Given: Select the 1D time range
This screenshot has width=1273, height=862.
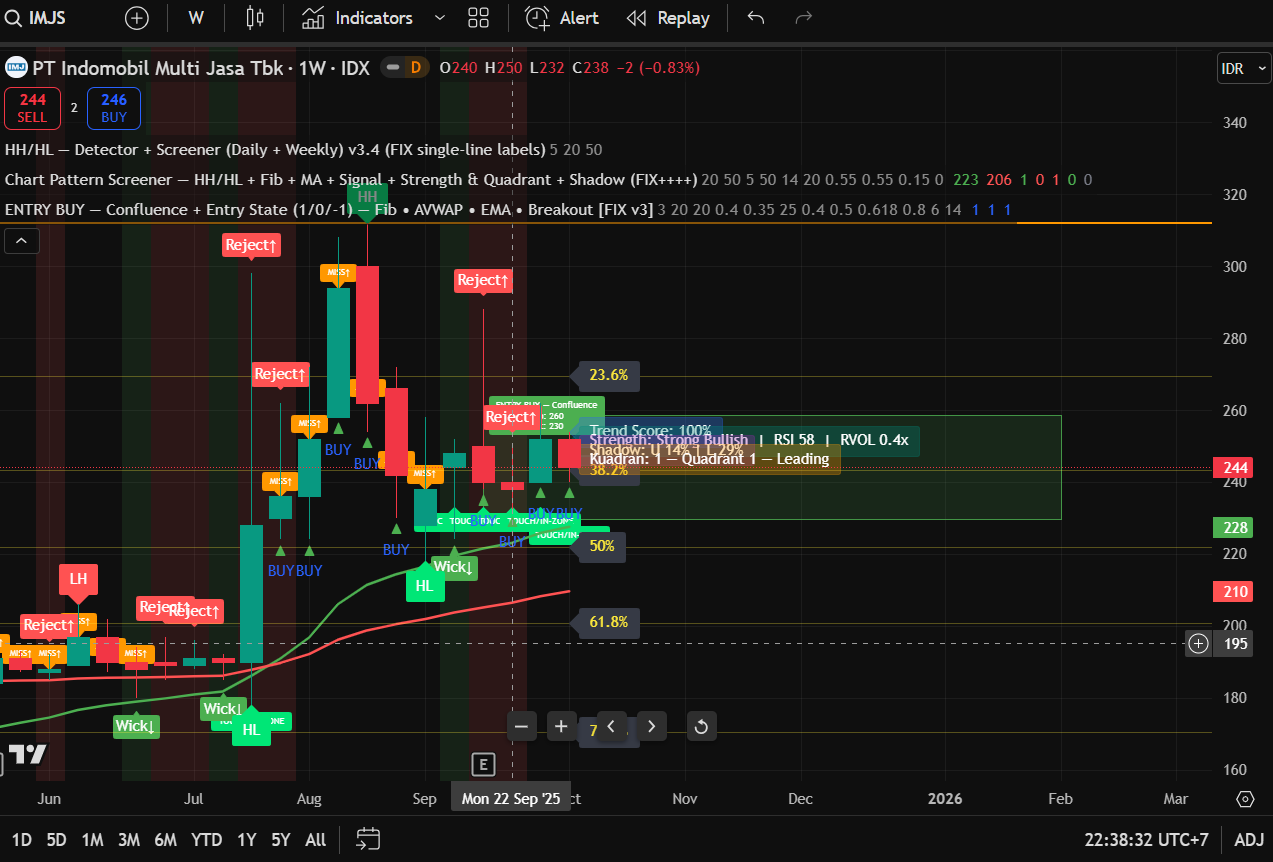Looking at the screenshot, I should point(21,840).
